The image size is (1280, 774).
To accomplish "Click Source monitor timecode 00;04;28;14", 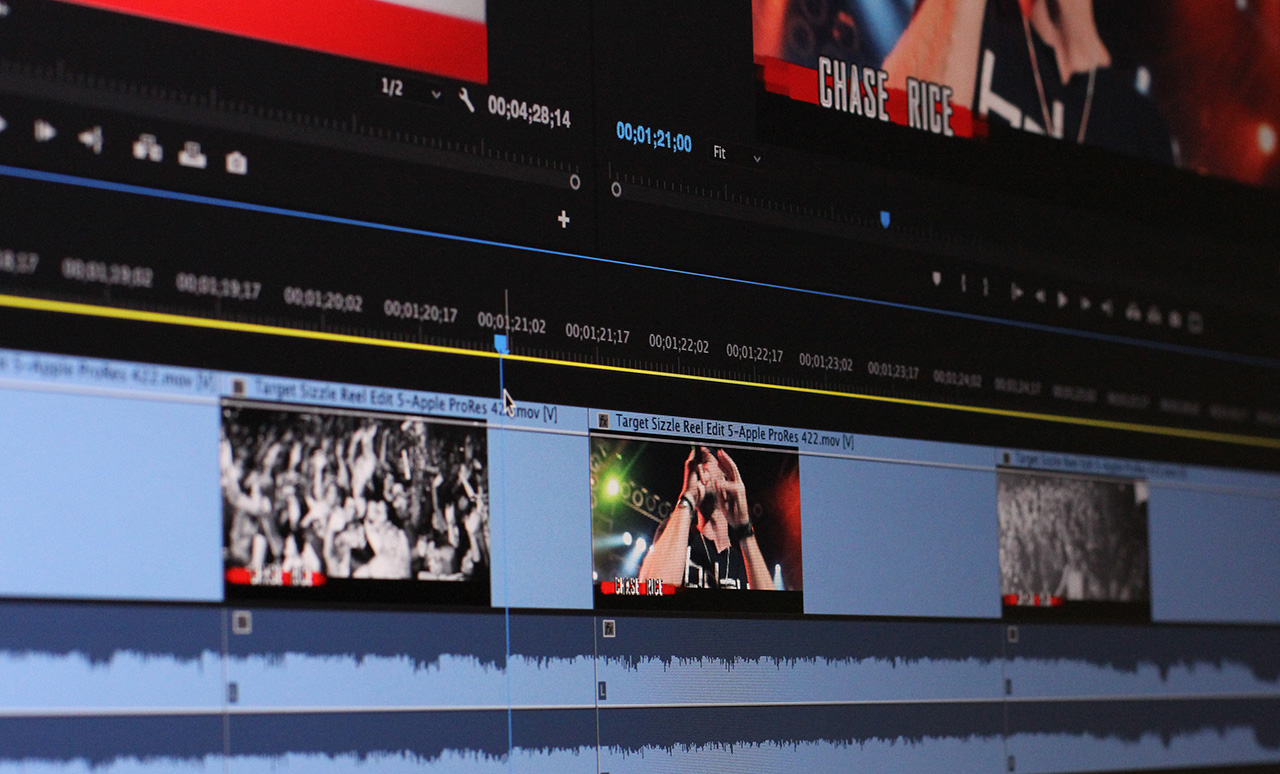I will 529,111.
